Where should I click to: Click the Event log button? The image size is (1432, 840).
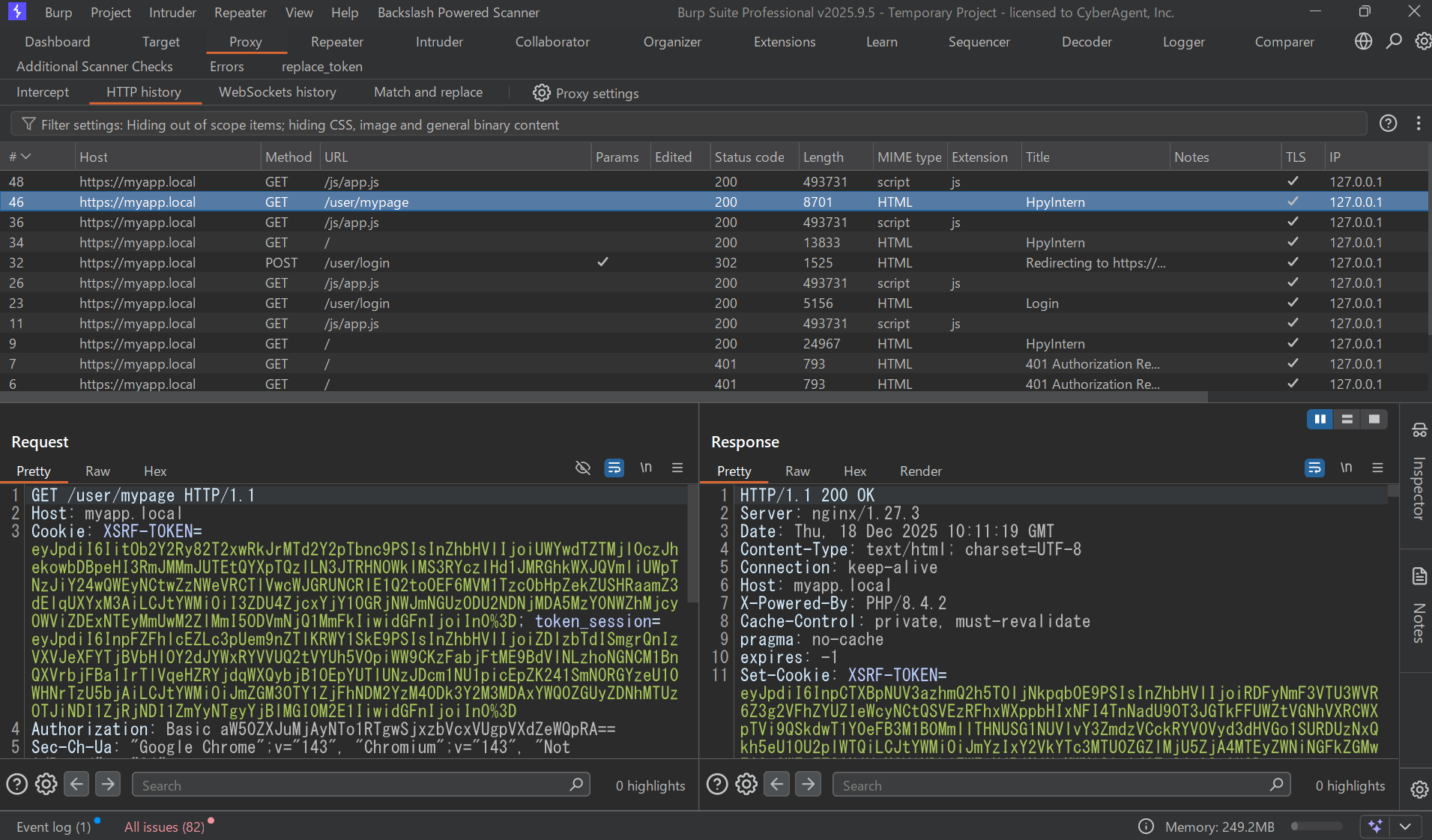click(x=53, y=827)
